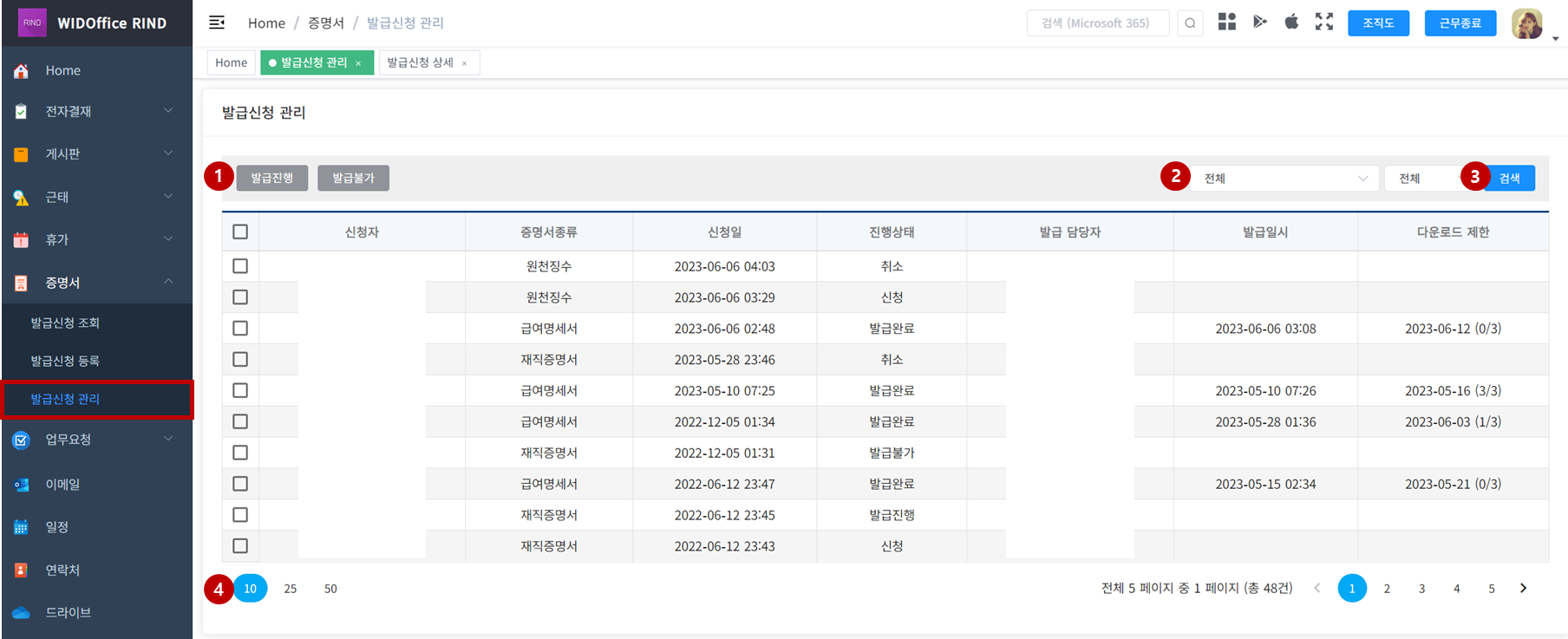Open the first 전체 filter dropdown
This screenshot has width=1568, height=639.
pyautogui.click(x=1284, y=179)
